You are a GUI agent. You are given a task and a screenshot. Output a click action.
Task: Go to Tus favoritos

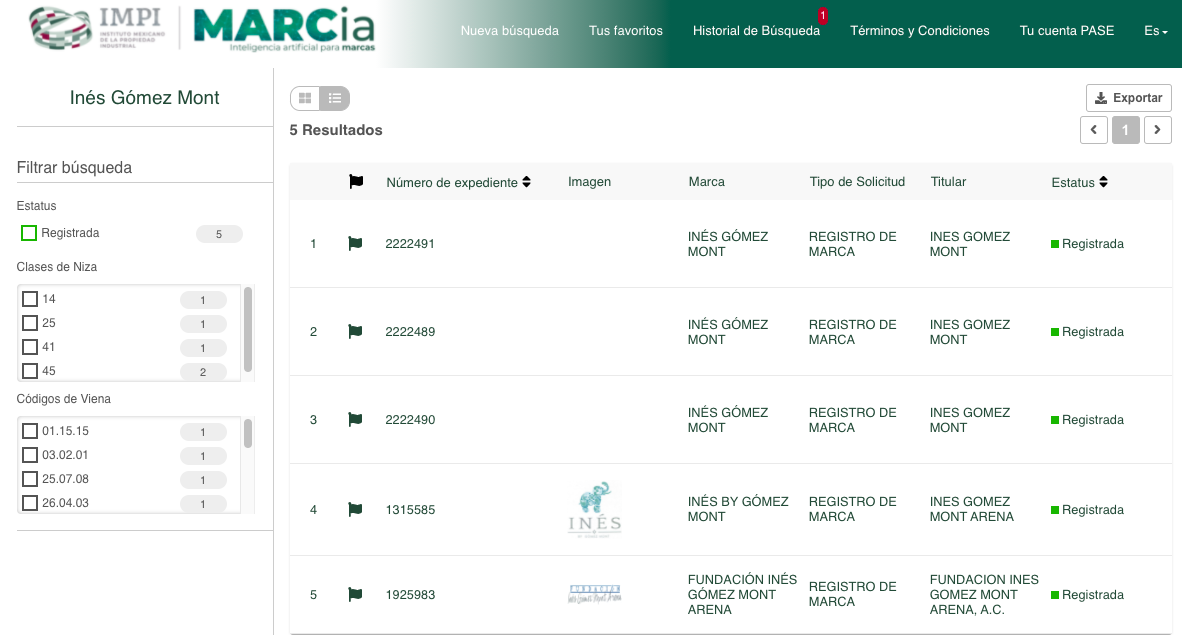[x=626, y=31]
